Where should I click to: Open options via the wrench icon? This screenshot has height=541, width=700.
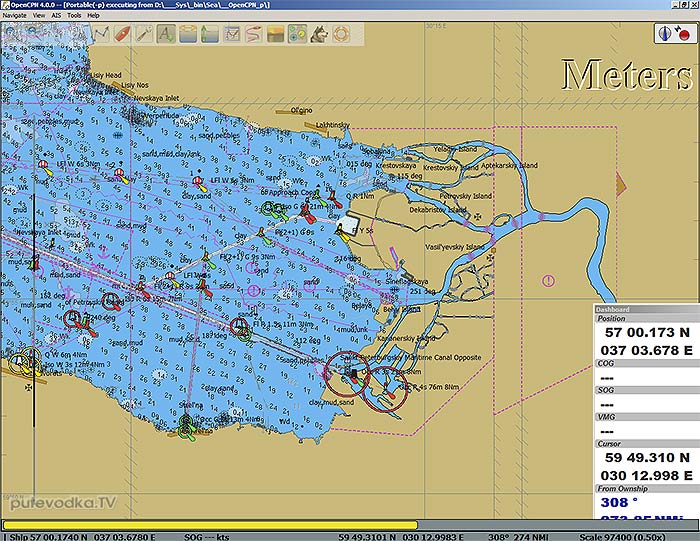click(x=144, y=34)
